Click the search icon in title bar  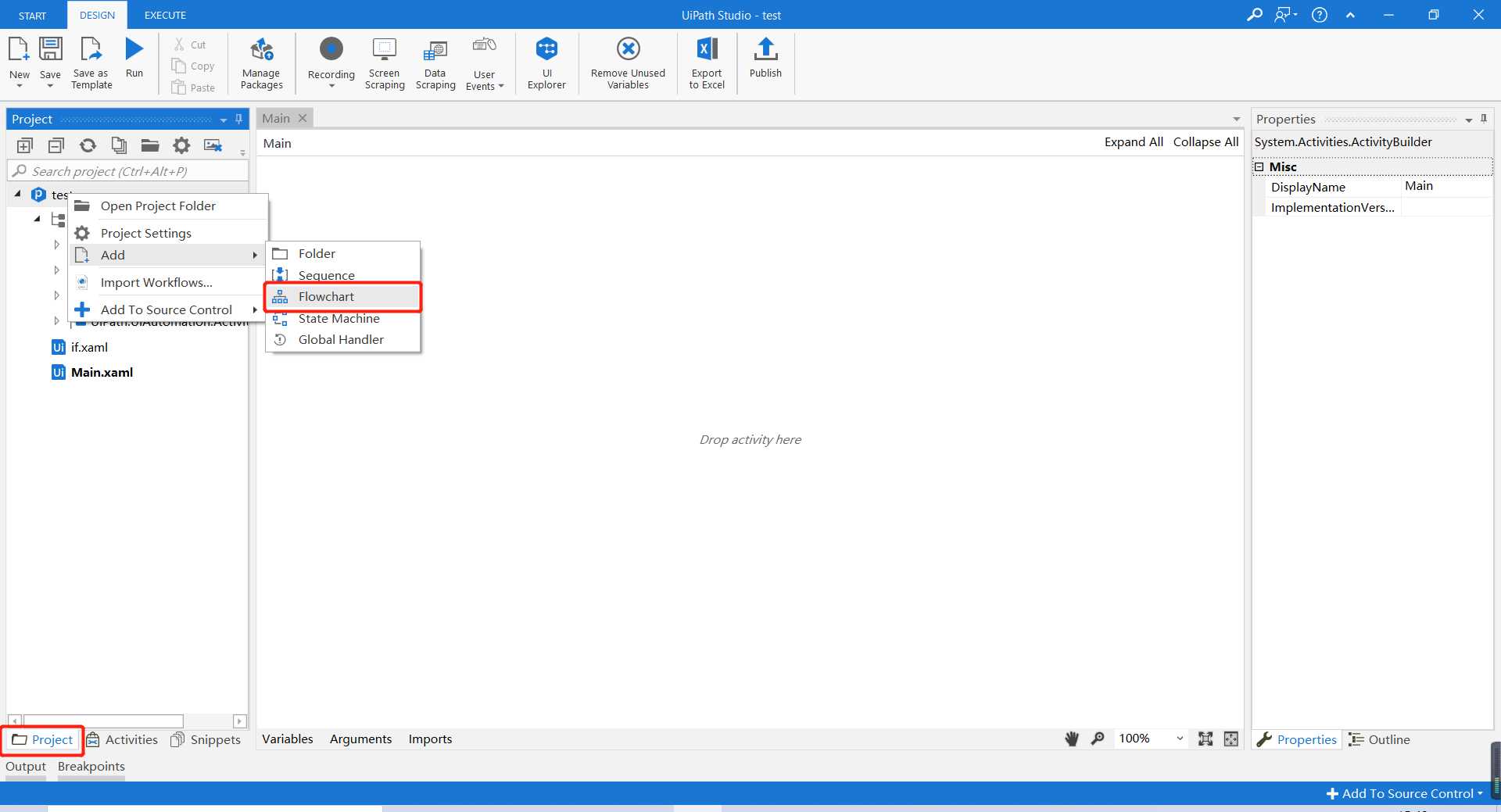(1254, 15)
